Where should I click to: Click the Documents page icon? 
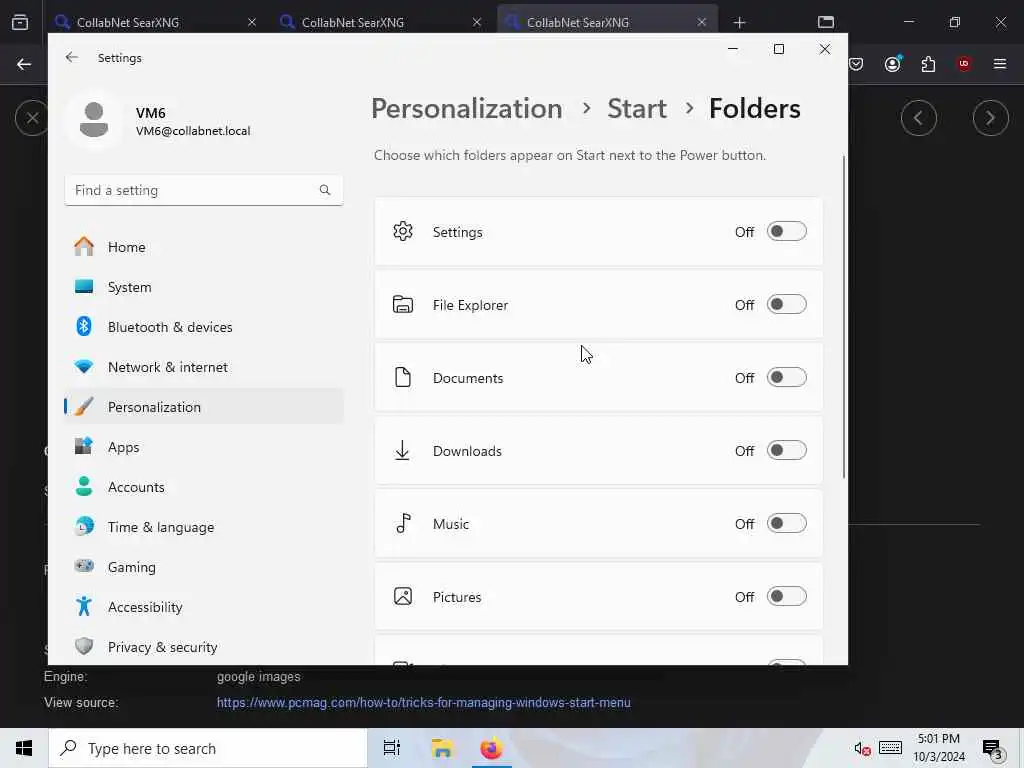tap(403, 377)
